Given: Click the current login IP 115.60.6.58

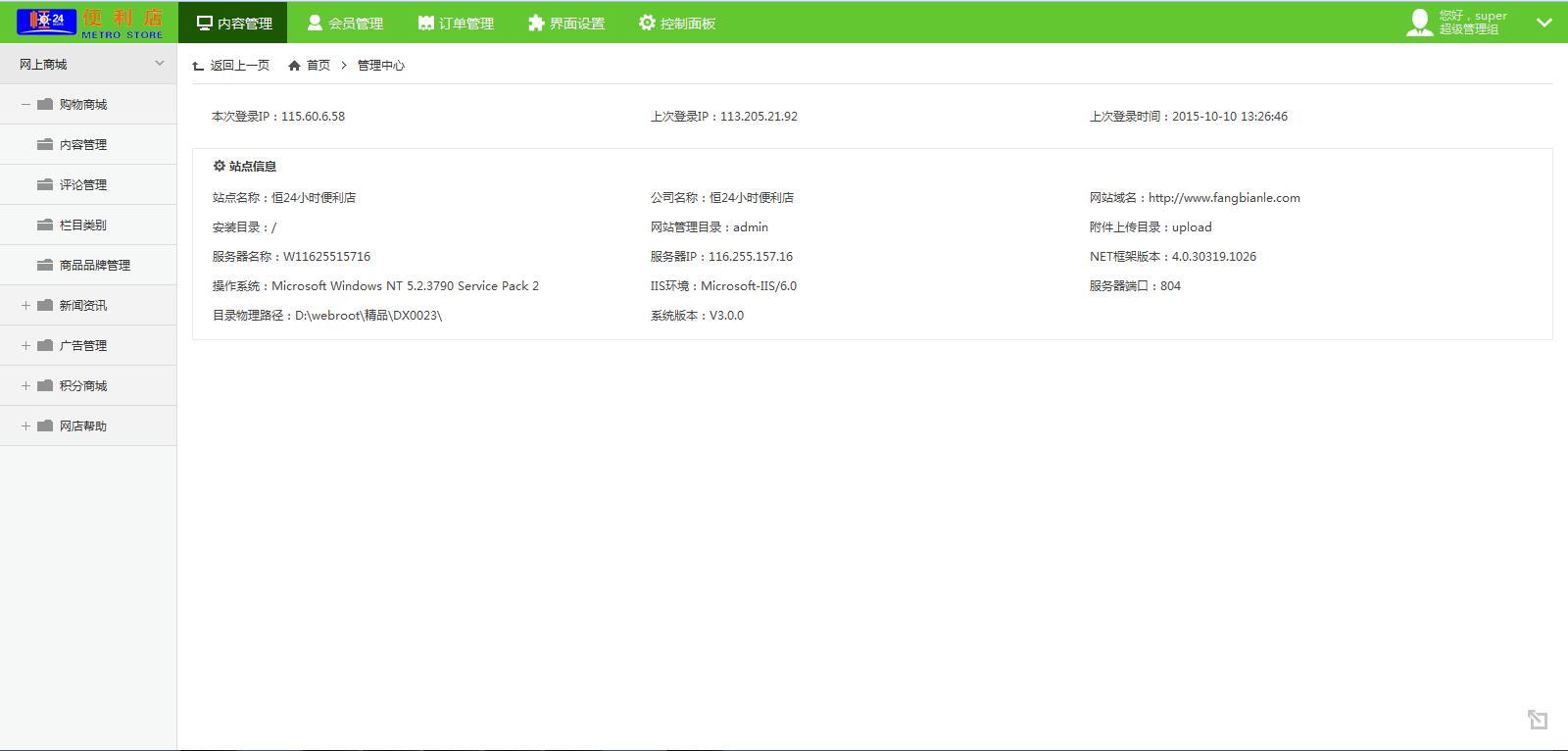Looking at the screenshot, I should (313, 116).
